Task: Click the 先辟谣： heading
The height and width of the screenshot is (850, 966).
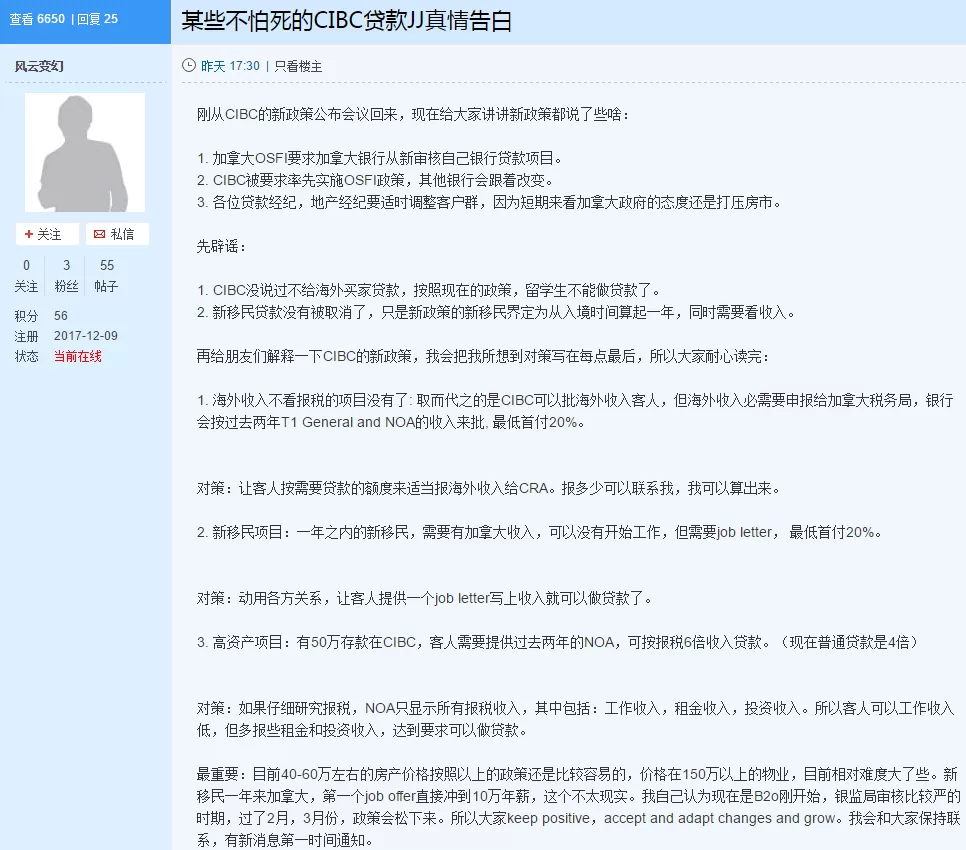Action: [221, 246]
